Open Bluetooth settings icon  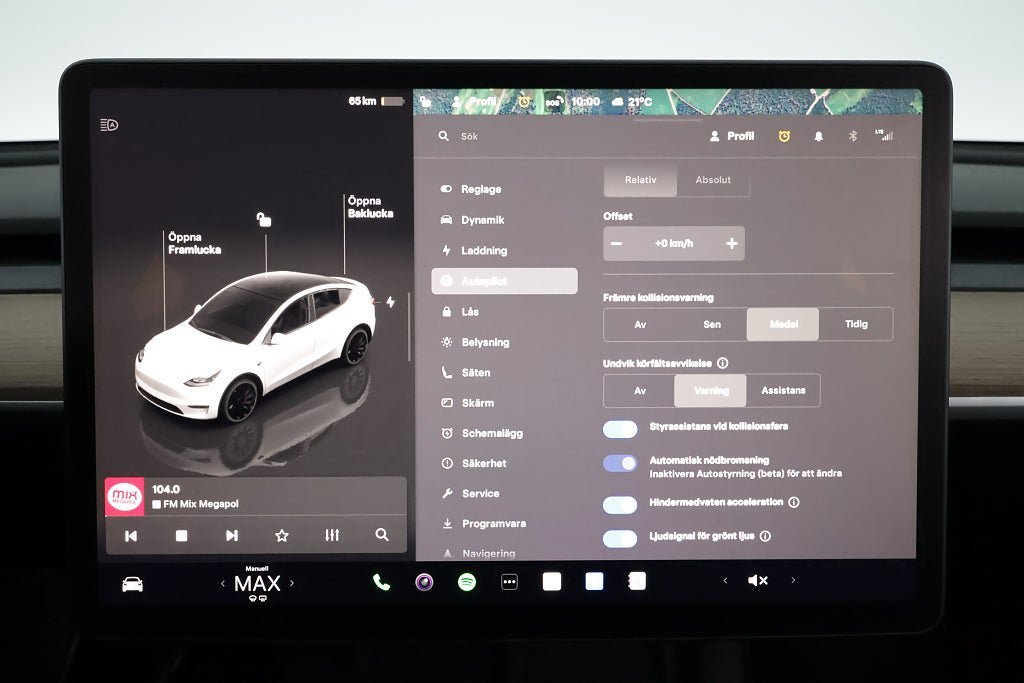(x=852, y=136)
